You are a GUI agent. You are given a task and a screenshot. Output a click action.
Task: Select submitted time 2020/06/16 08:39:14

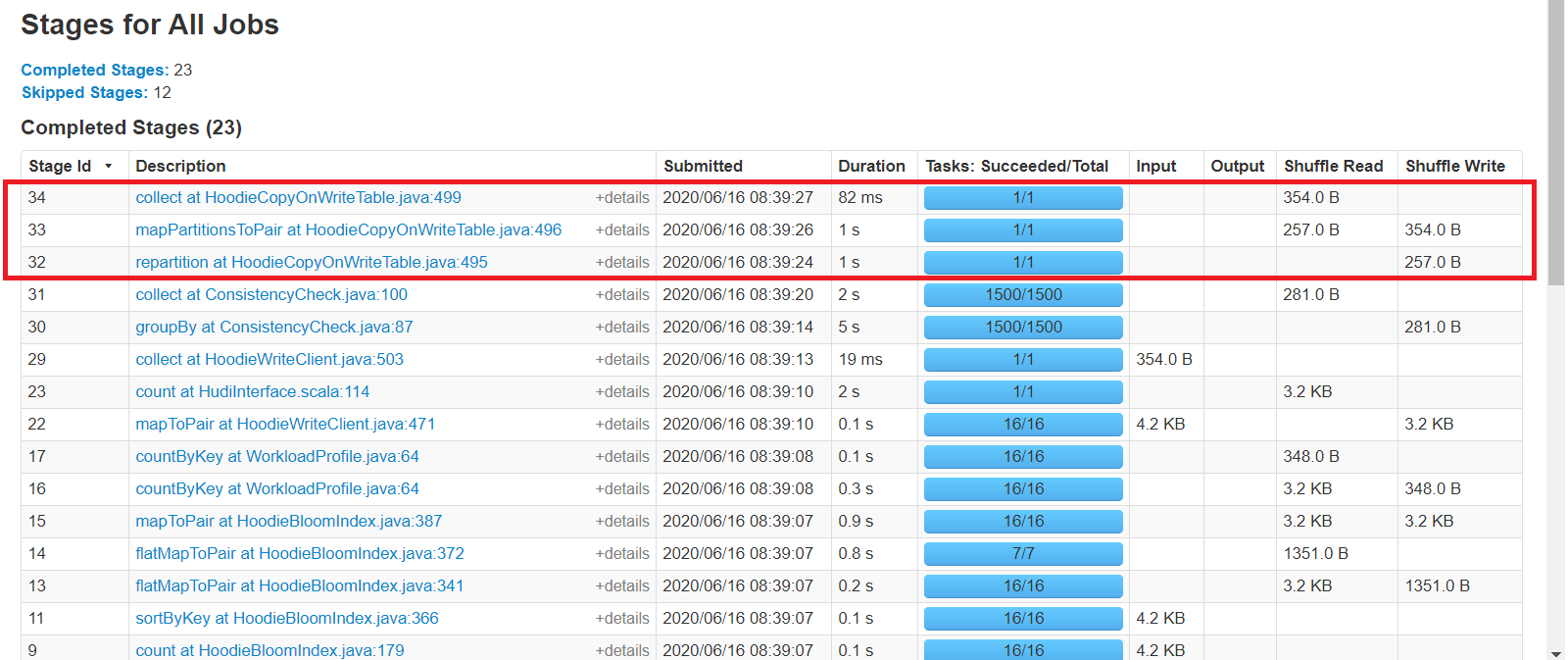[x=738, y=327]
